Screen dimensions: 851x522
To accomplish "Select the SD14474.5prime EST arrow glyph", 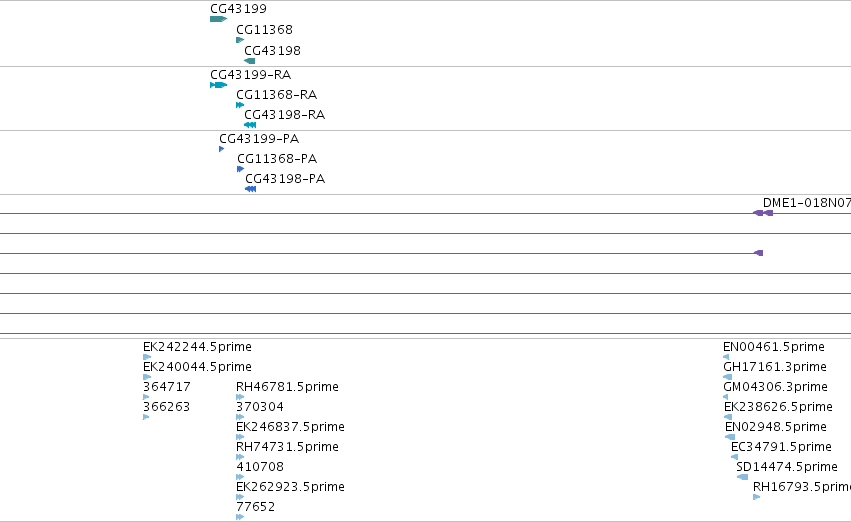I will click(x=742, y=477).
